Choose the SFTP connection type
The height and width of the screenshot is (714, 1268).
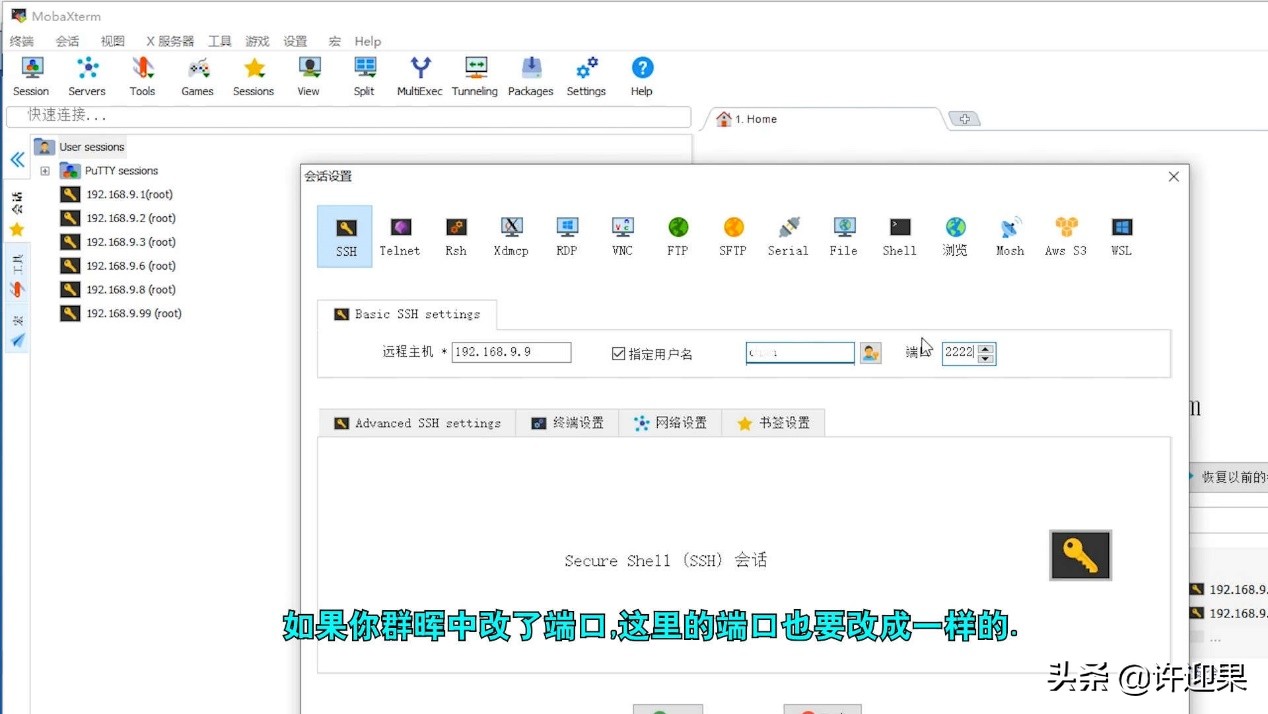coord(732,236)
